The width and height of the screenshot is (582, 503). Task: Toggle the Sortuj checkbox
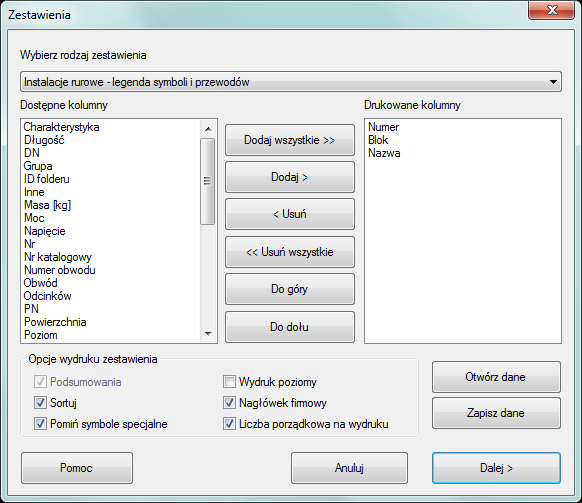[x=40, y=402]
